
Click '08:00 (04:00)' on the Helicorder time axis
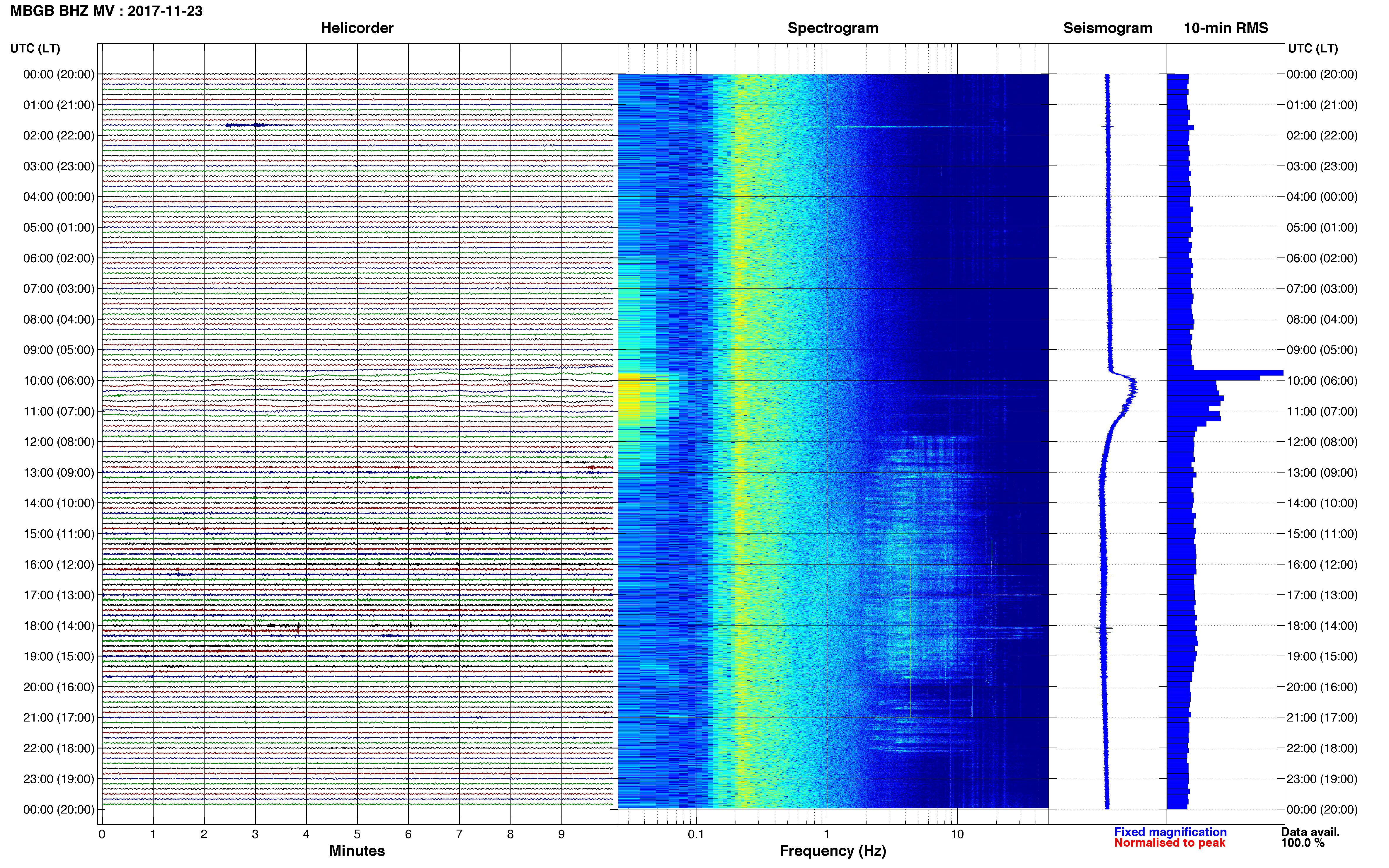pos(59,319)
